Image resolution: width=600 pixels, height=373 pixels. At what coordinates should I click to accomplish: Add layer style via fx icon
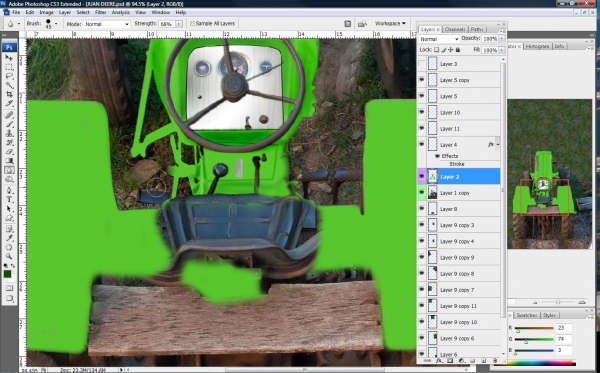pyautogui.click(x=439, y=360)
